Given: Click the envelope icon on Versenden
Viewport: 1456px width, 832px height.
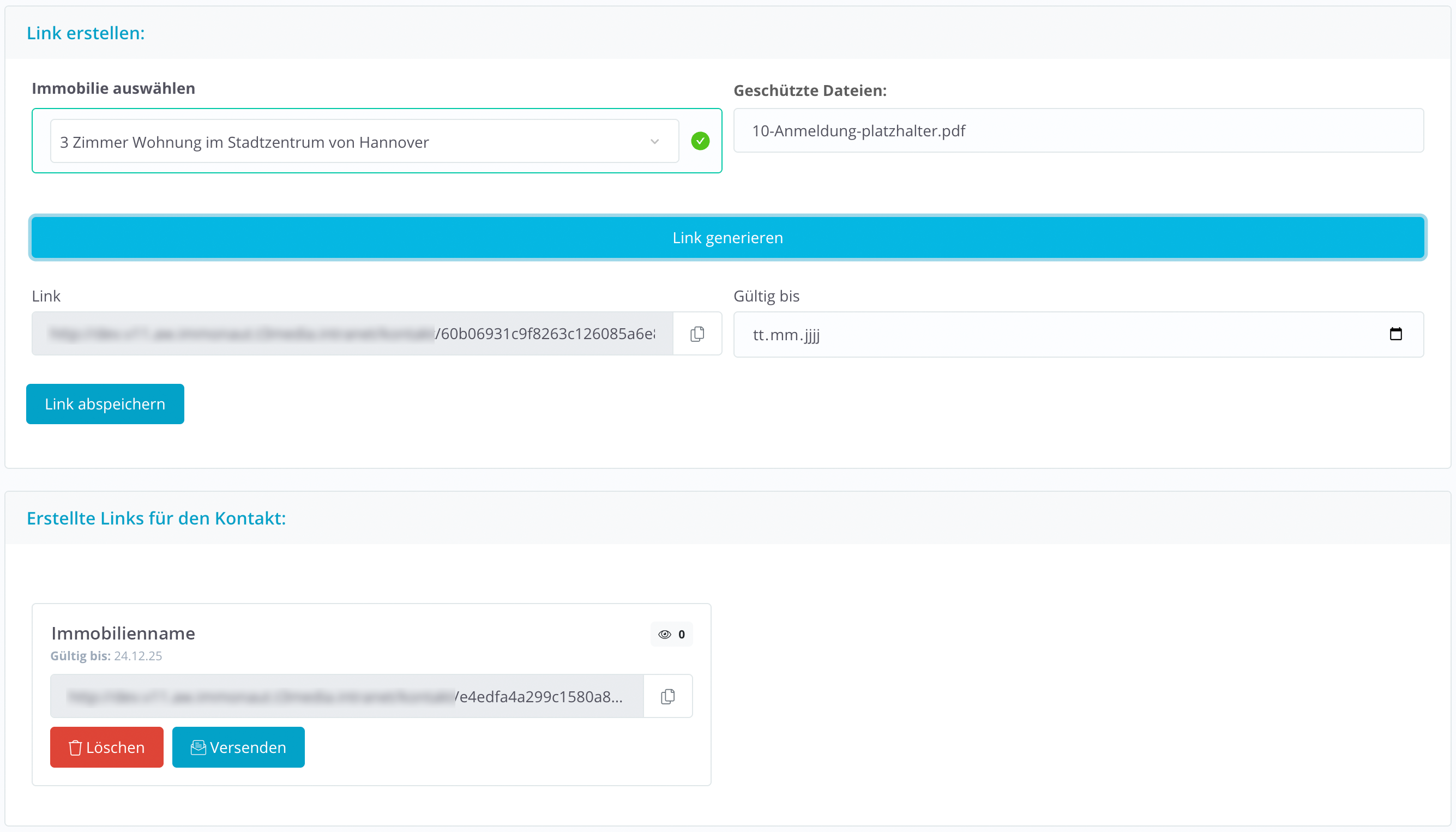Looking at the screenshot, I should 198,747.
